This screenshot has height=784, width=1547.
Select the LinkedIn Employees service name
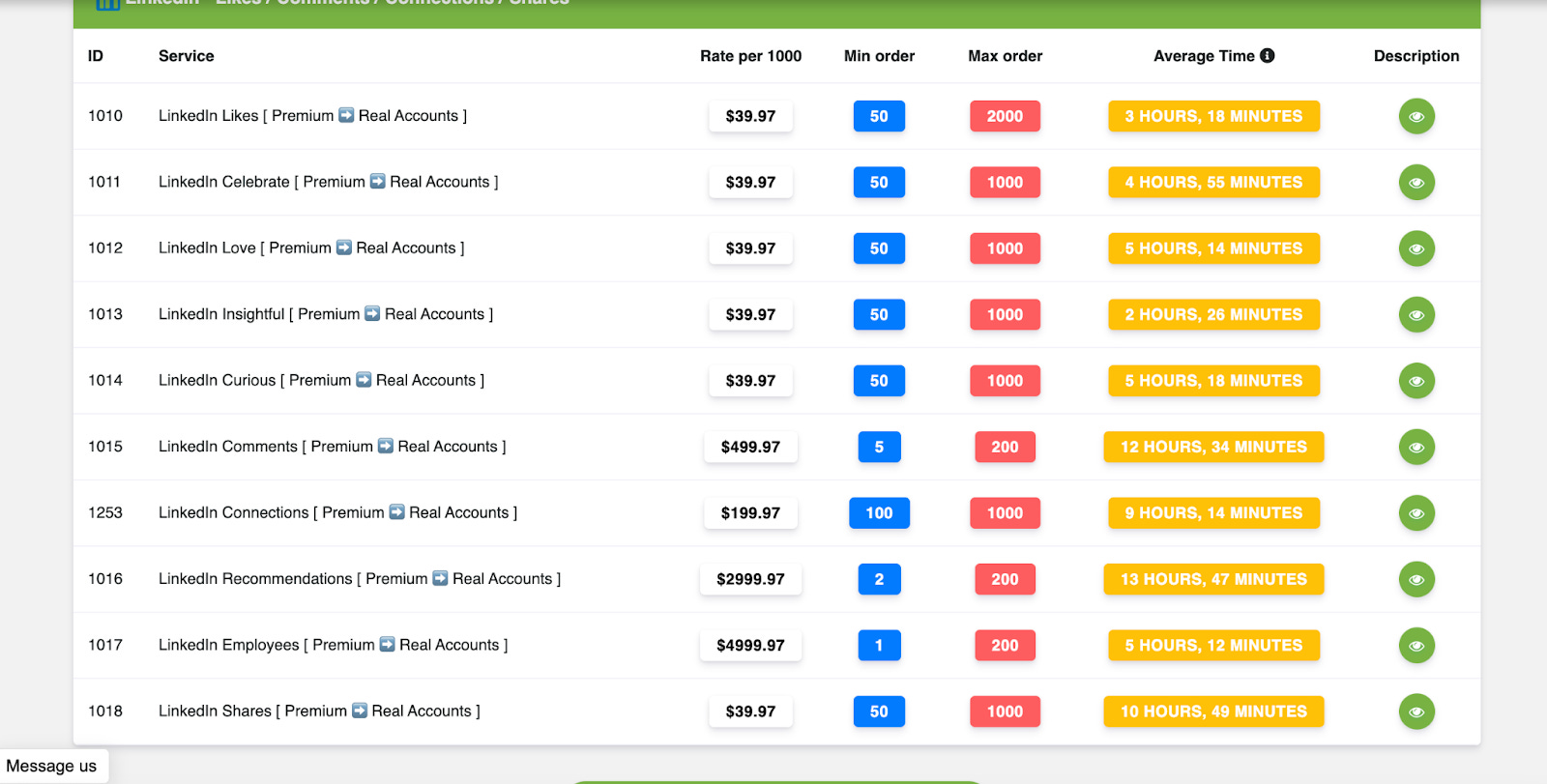(334, 645)
